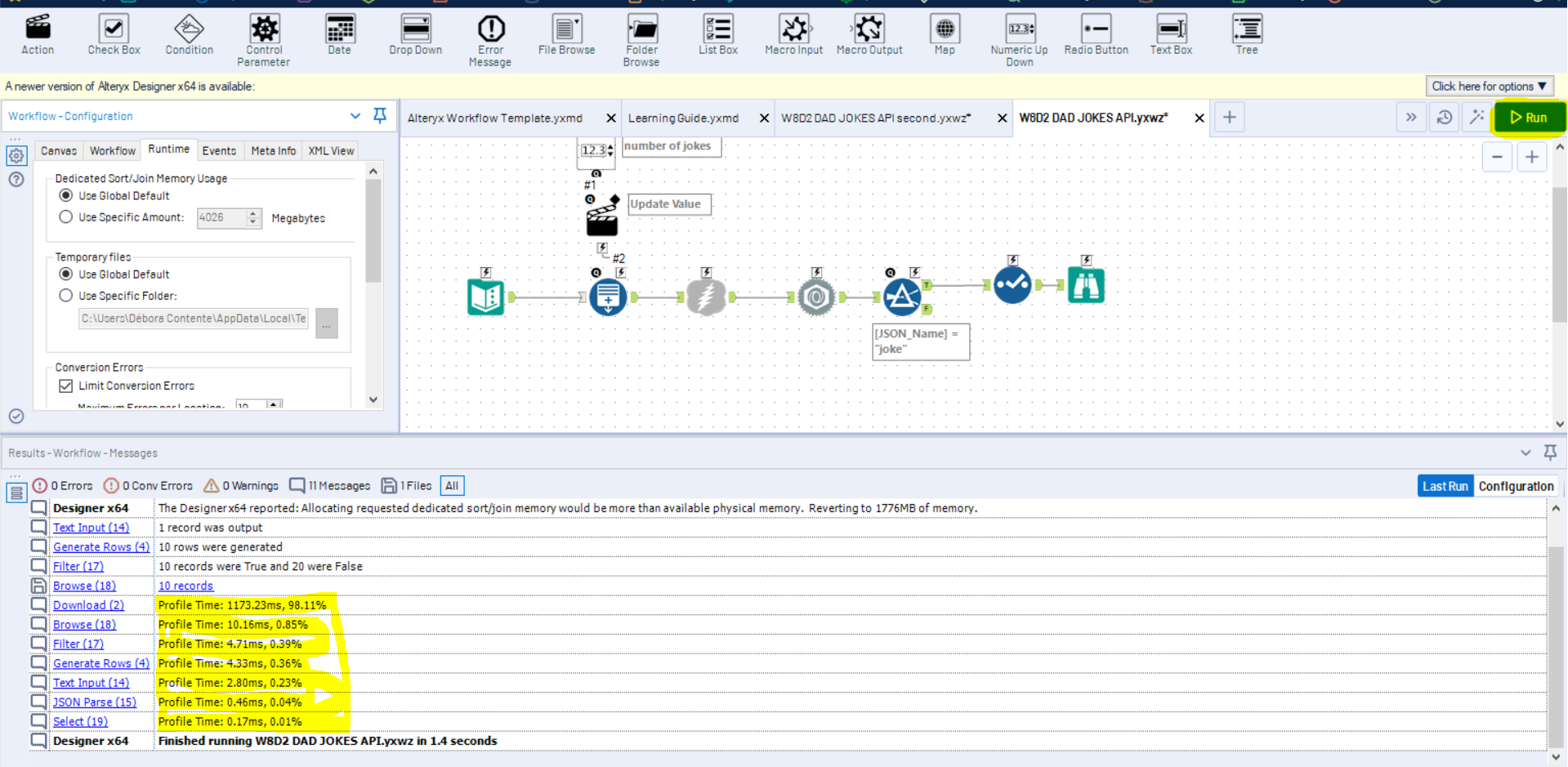
Task: Select the Text Input tool on canvas
Action: [x=485, y=297]
